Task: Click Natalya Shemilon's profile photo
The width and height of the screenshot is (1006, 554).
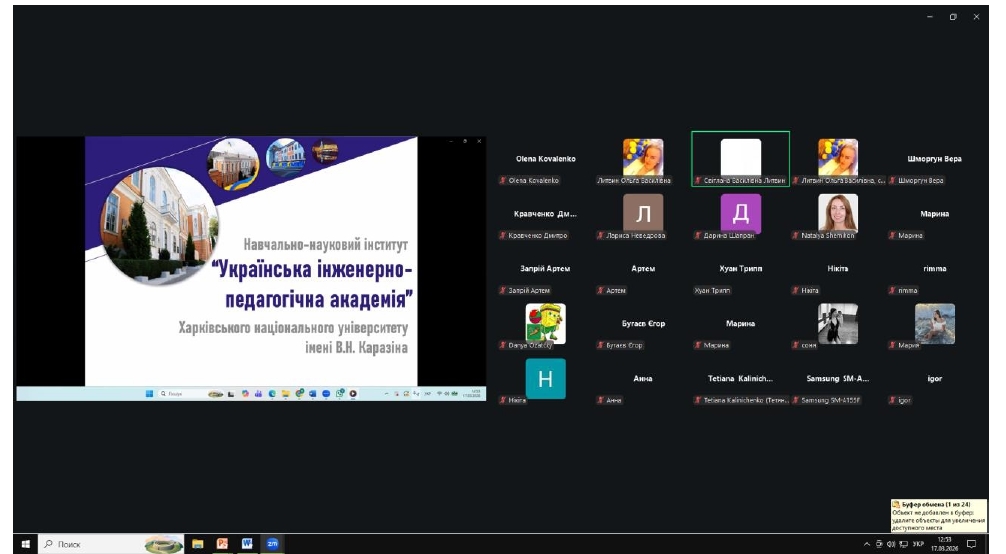Action: [x=838, y=213]
